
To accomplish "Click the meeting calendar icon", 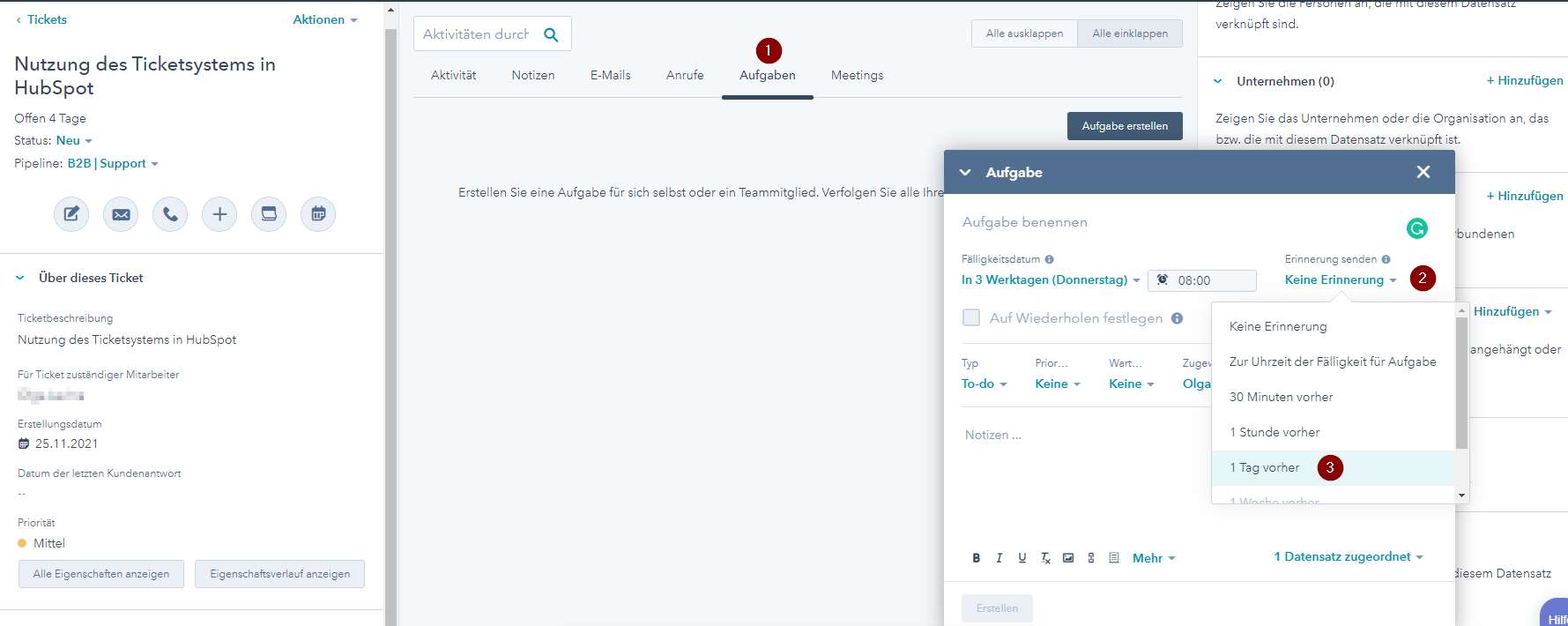I will pos(318,214).
